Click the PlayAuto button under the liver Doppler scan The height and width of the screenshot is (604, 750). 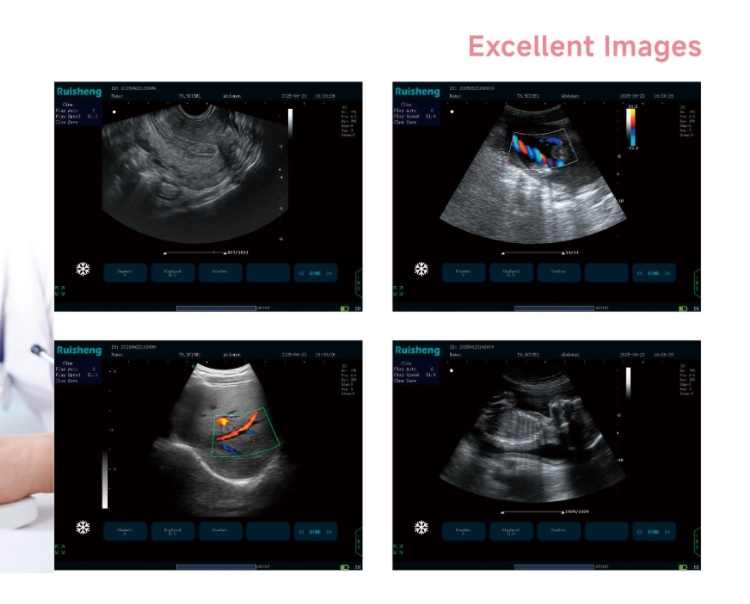(x=125, y=531)
